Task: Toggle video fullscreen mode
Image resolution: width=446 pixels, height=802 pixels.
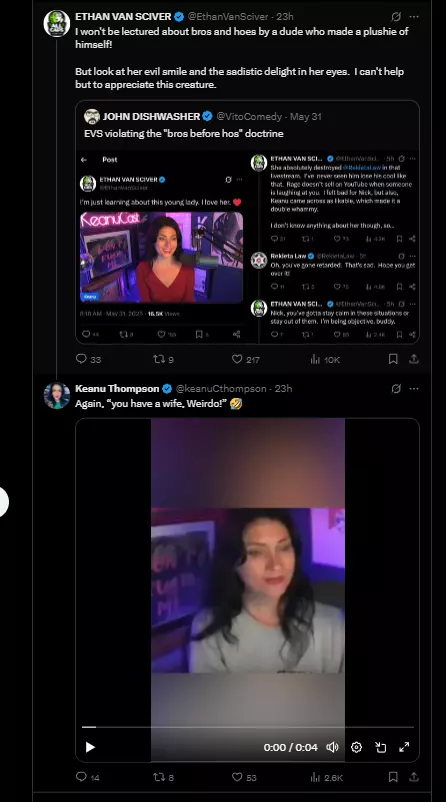Action: (404, 747)
